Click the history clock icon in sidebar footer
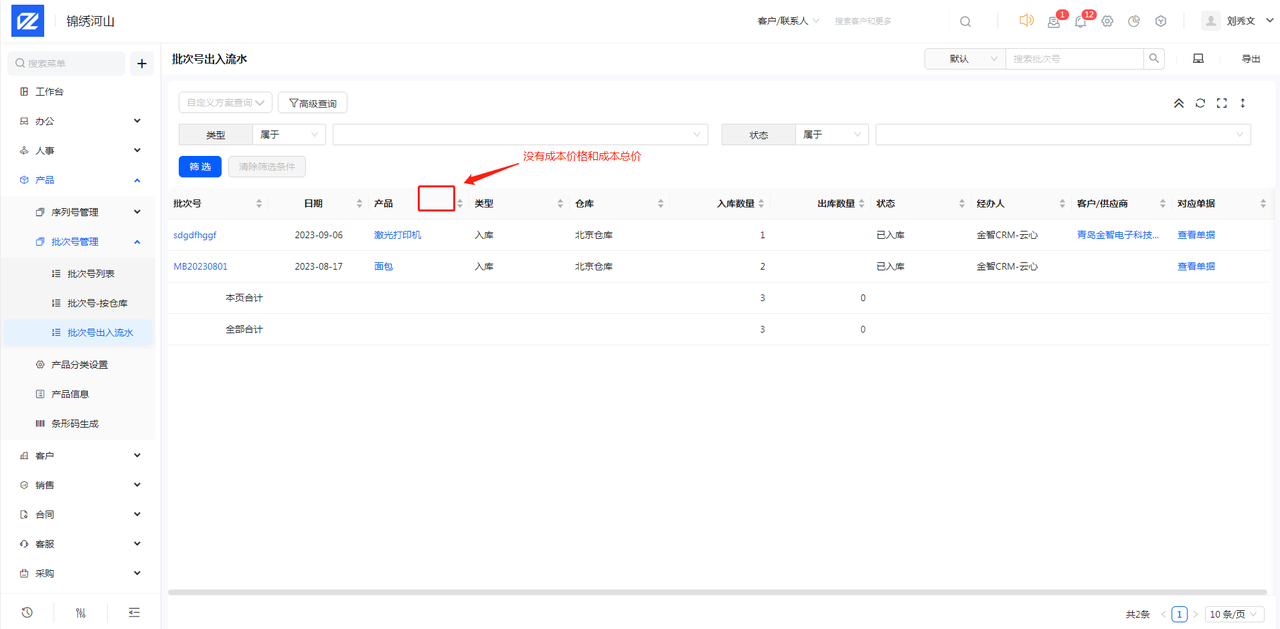Viewport: 1280px width, 629px height. point(27,613)
